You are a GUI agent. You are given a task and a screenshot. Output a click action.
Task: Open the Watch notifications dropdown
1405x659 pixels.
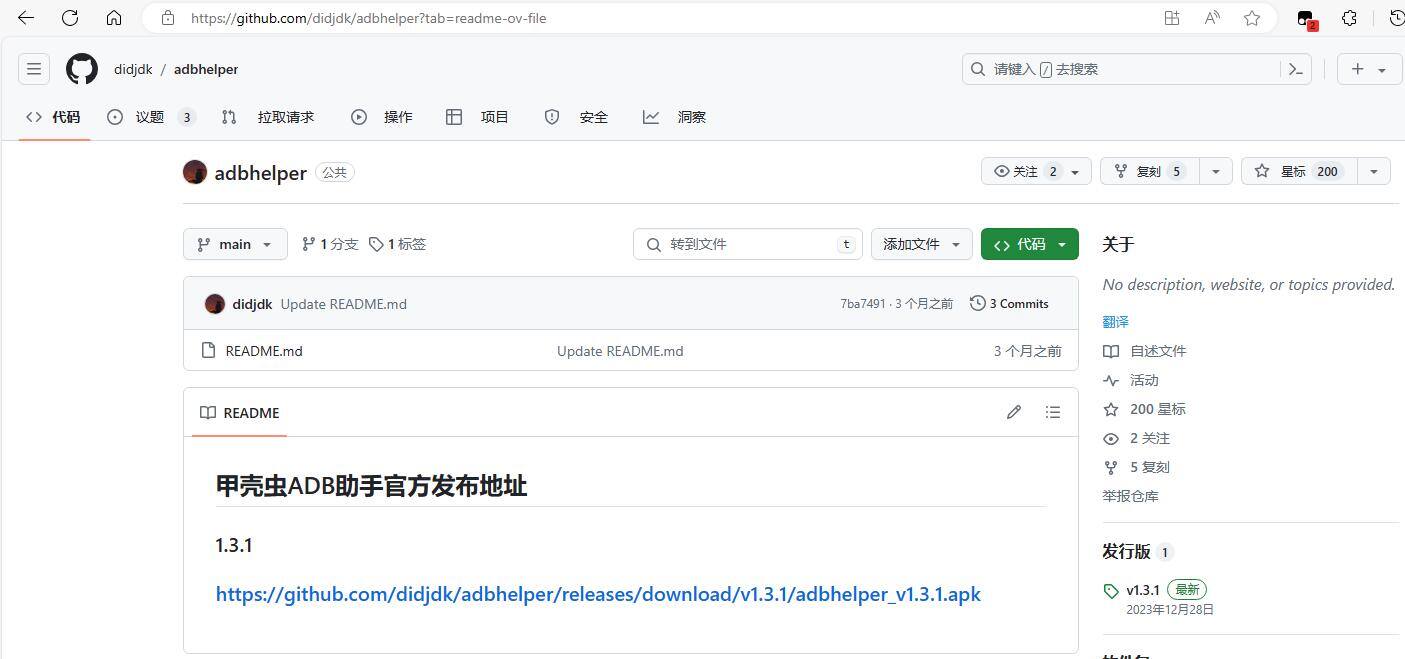1036,171
